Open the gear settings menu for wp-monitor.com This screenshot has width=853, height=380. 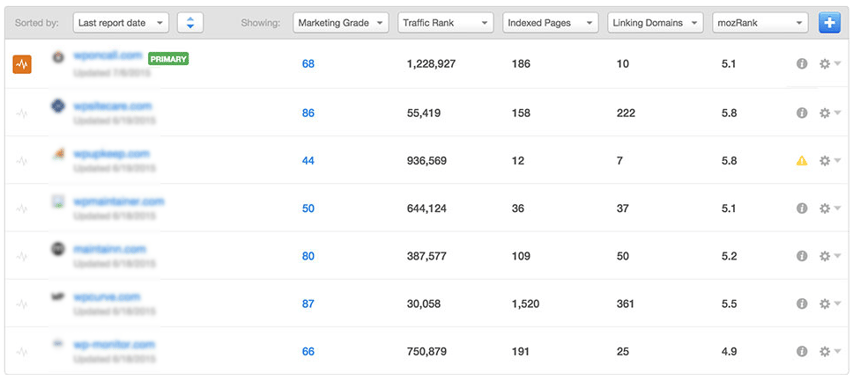click(830, 352)
